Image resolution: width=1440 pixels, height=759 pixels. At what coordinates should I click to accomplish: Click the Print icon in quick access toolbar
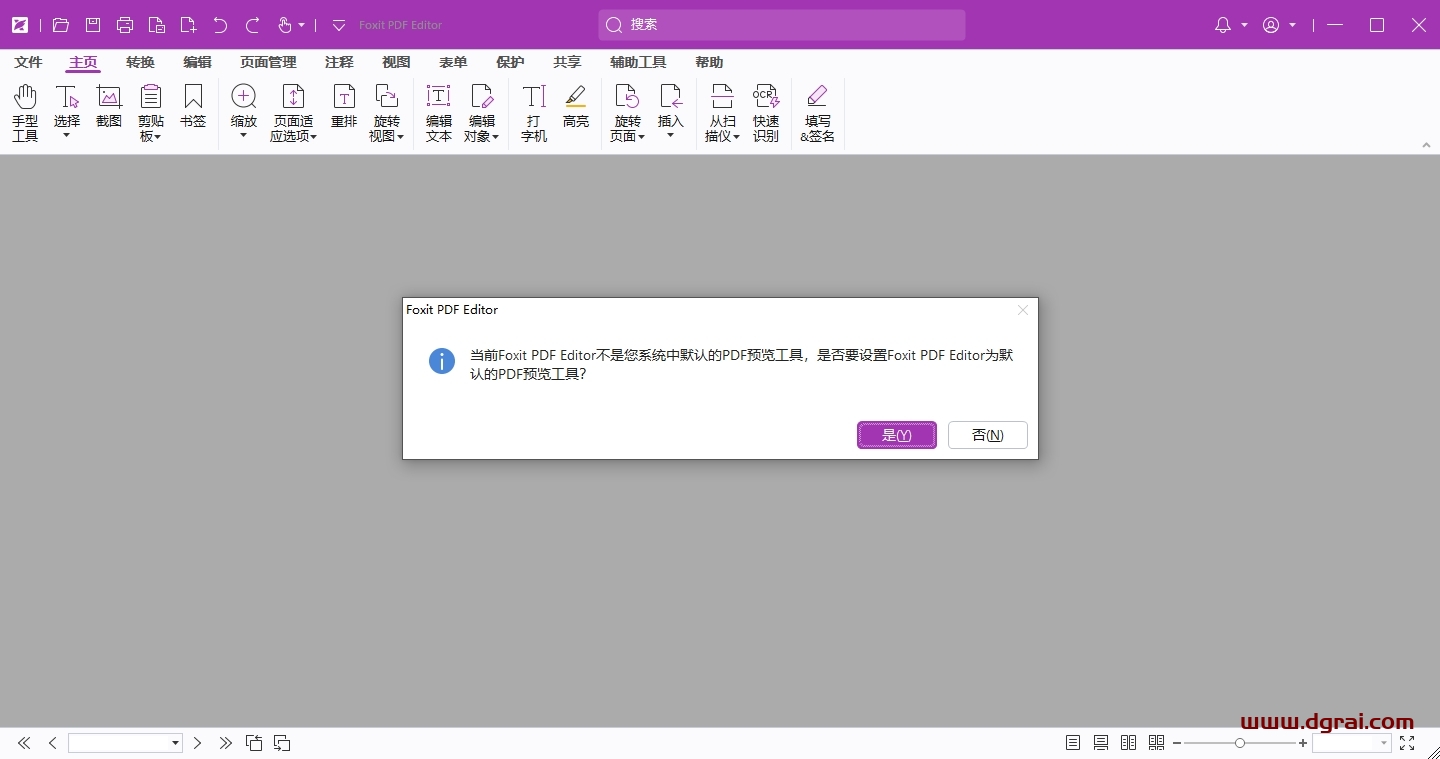pos(125,25)
